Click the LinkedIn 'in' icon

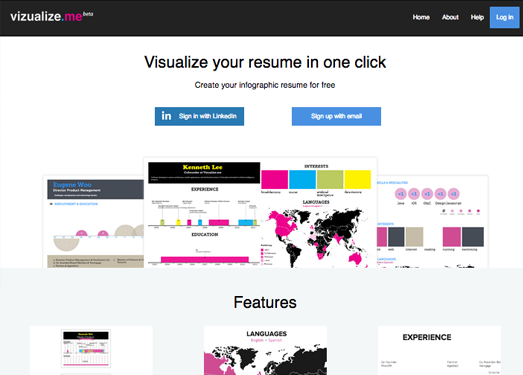coord(166,116)
